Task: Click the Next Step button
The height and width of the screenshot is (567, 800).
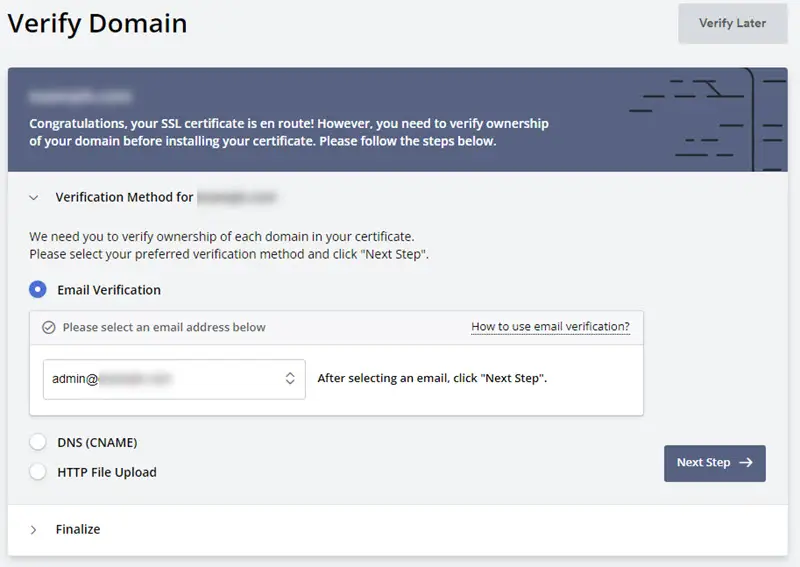Action: 714,463
